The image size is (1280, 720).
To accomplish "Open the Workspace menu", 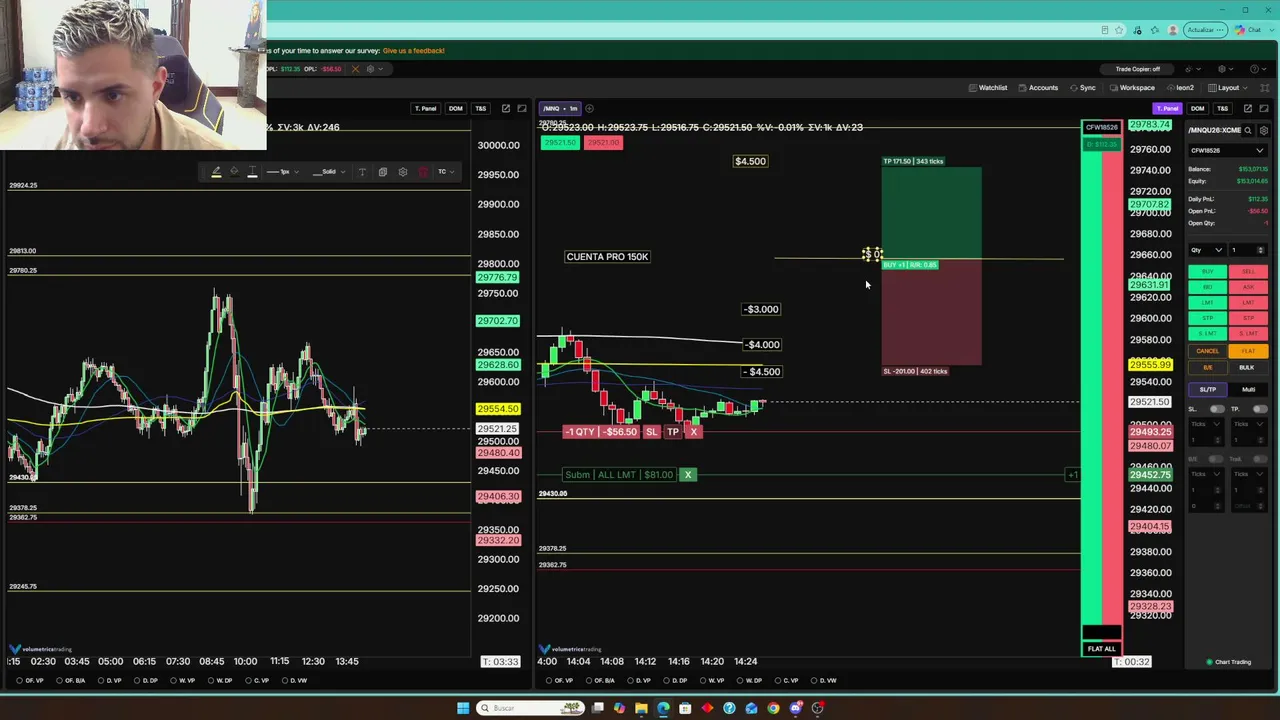I will click(1132, 88).
